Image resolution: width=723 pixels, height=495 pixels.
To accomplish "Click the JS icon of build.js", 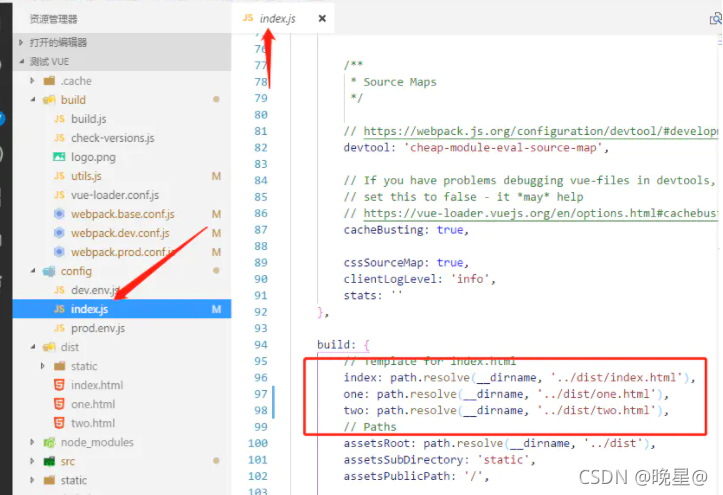I will (x=59, y=119).
